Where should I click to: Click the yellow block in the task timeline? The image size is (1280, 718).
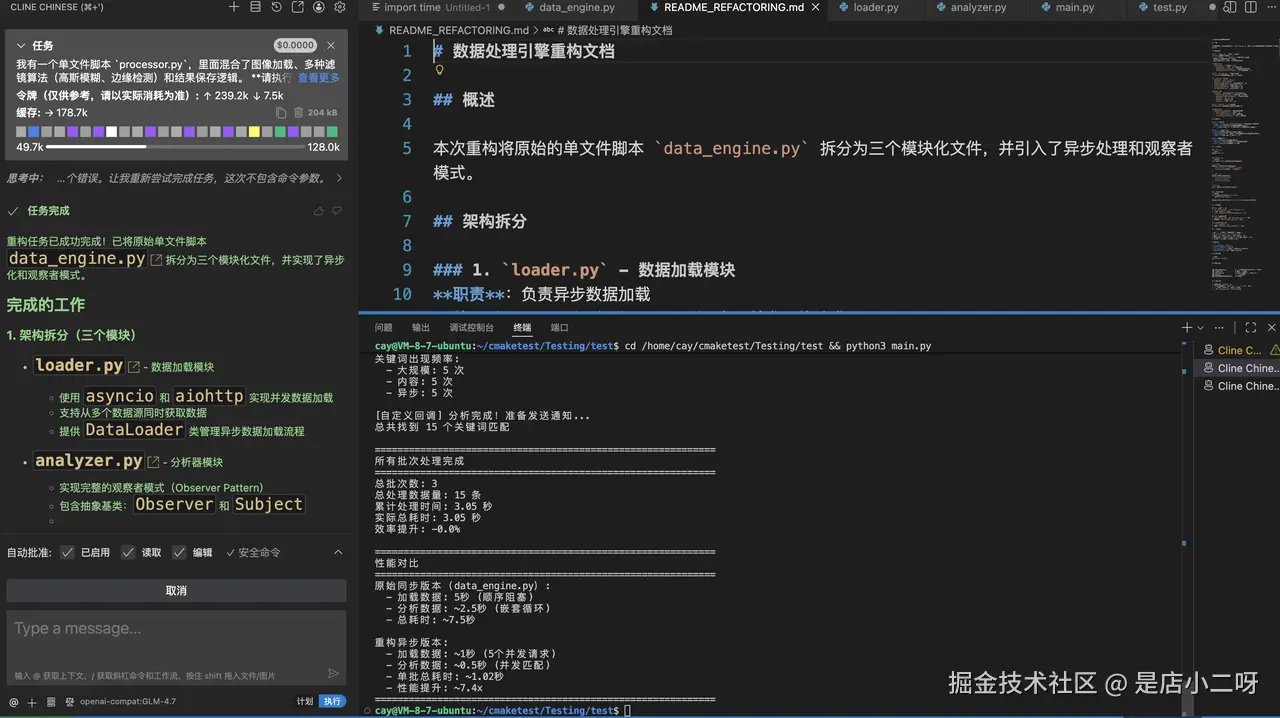254,132
